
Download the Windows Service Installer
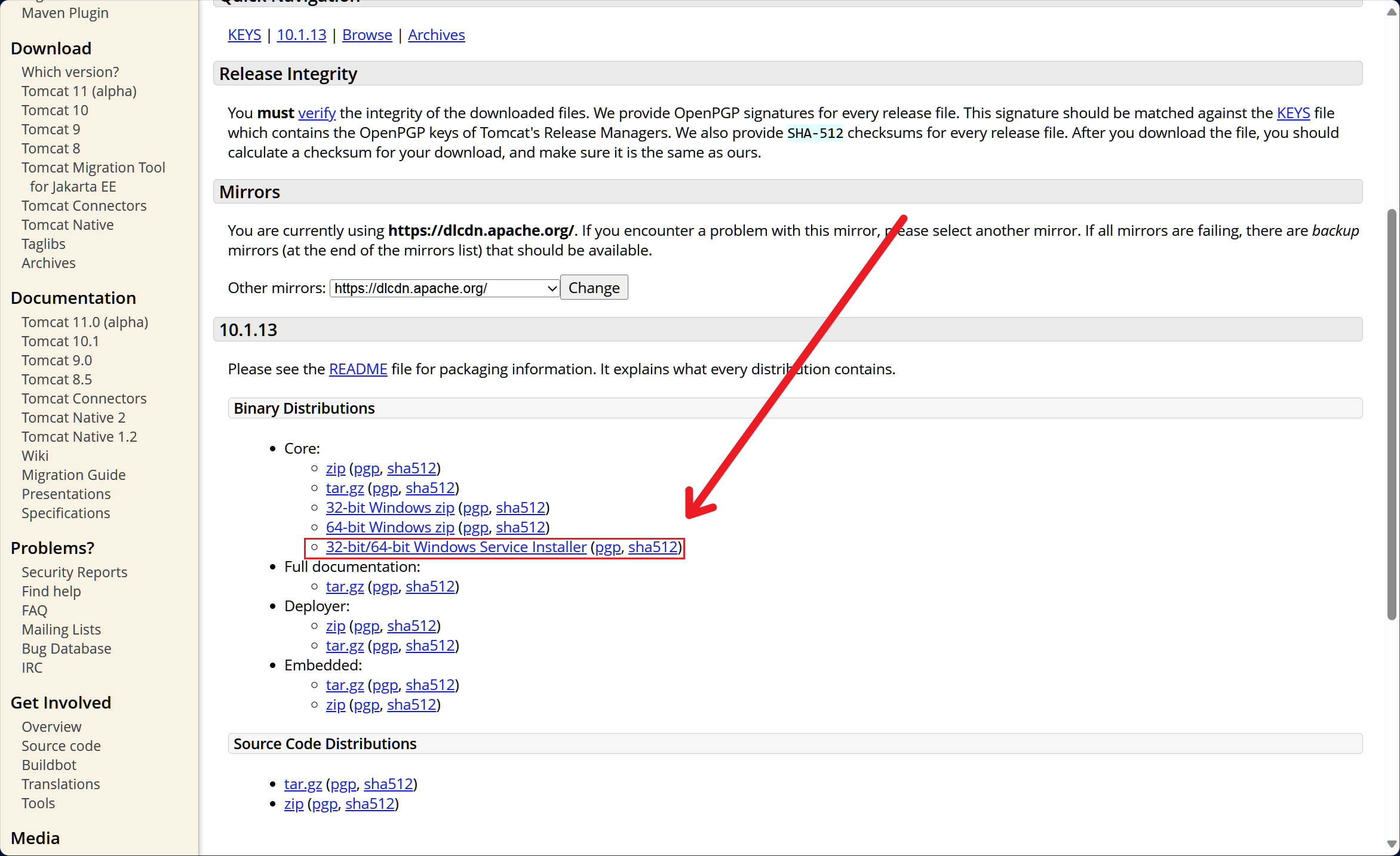[x=456, y=547]
